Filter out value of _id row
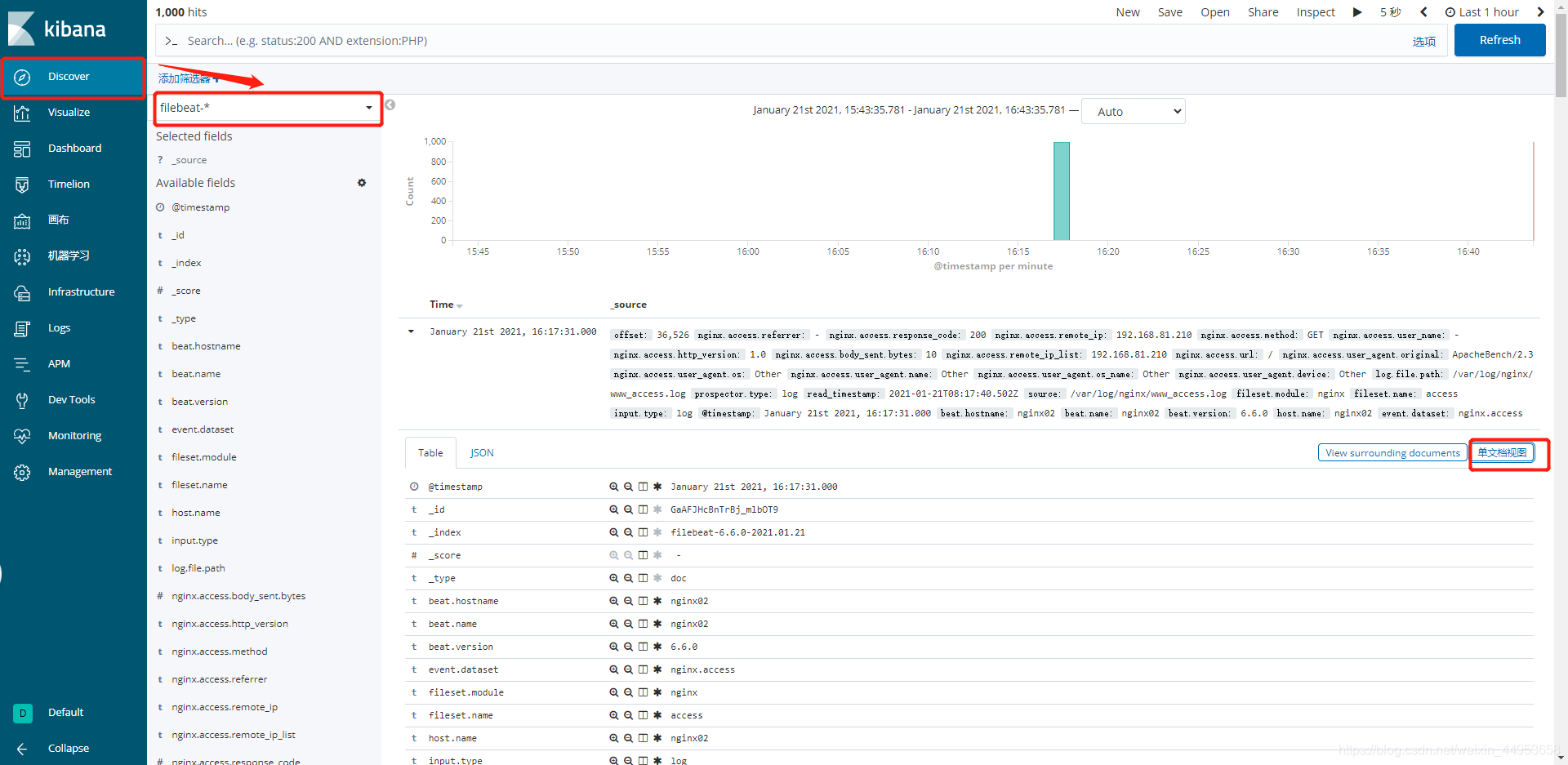The height and width of the screenshot is (765, 1568). pyautogui.click(x=628, y=509)
